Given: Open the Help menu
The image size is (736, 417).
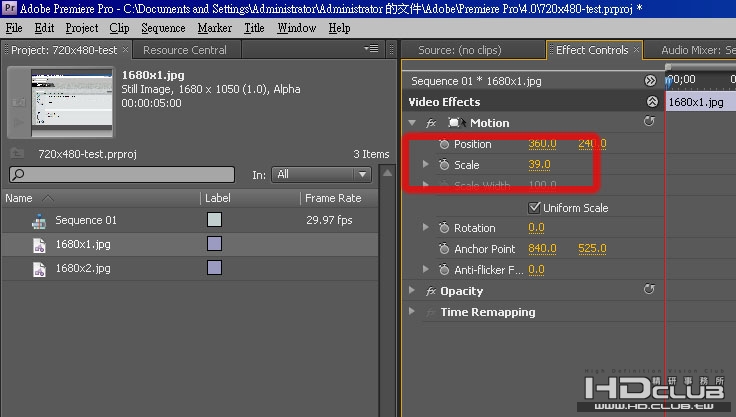Looking at the screenshot, I should pos(339,28).
